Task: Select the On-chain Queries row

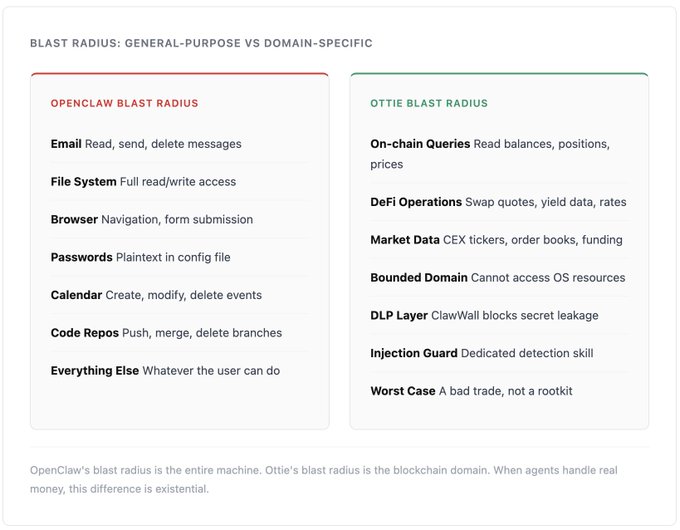Action: 490,153
